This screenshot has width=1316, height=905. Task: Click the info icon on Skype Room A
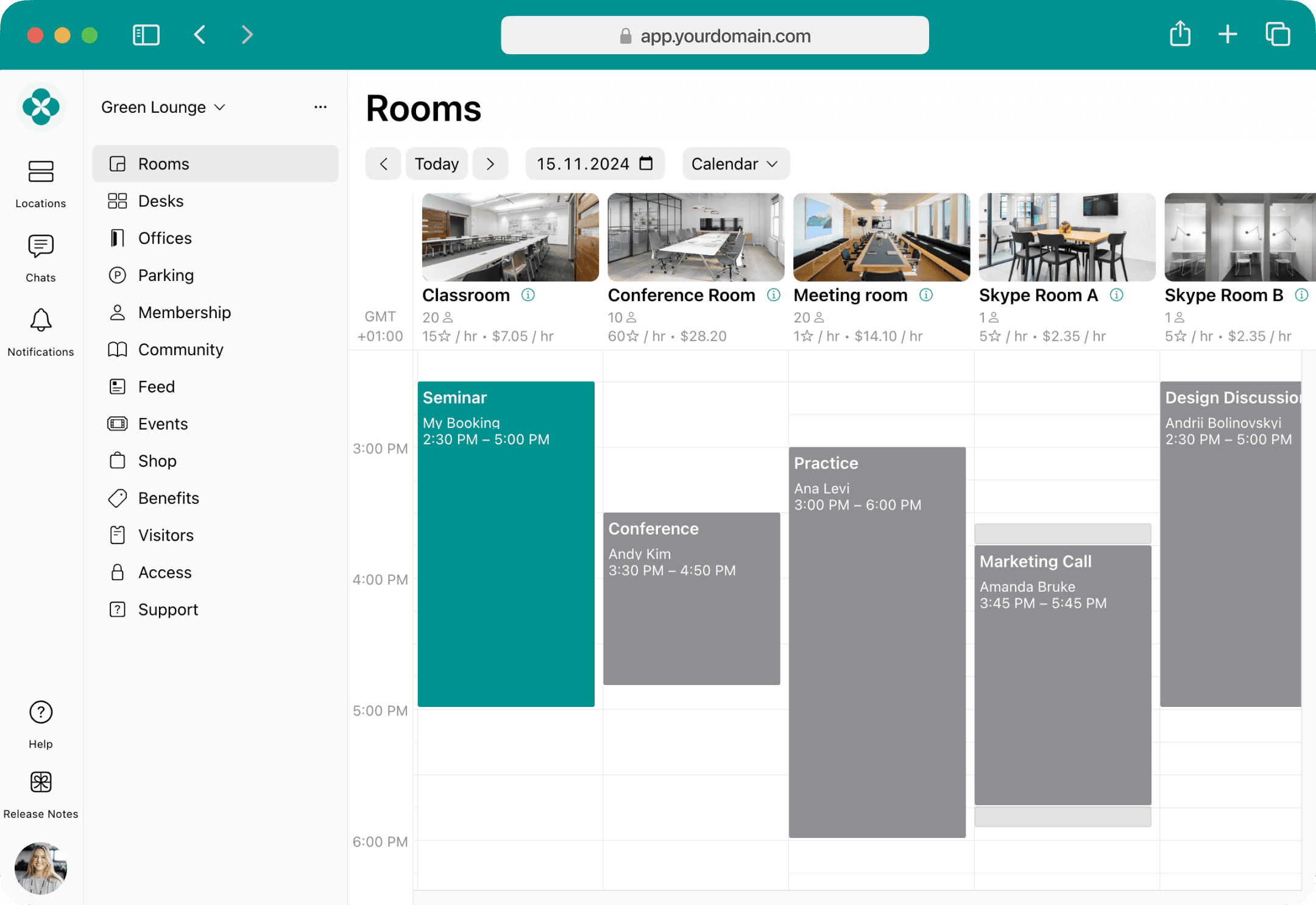click(x=1118, y=295)
